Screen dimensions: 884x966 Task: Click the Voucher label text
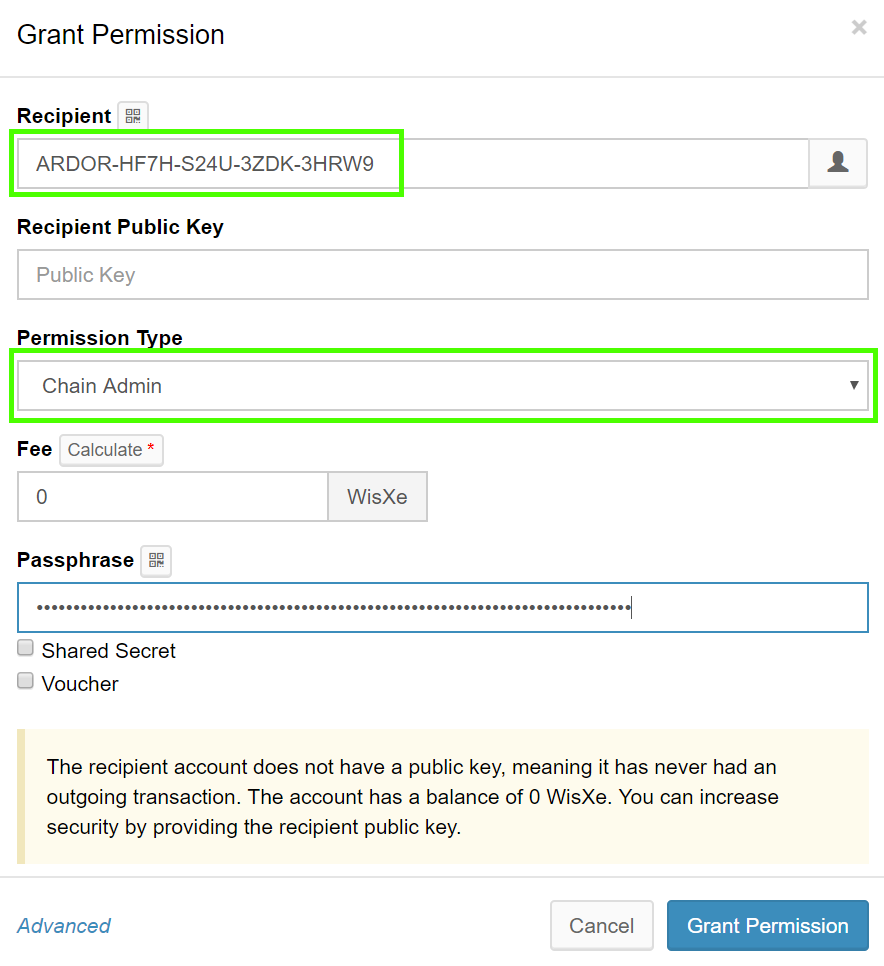pos(80,684)
